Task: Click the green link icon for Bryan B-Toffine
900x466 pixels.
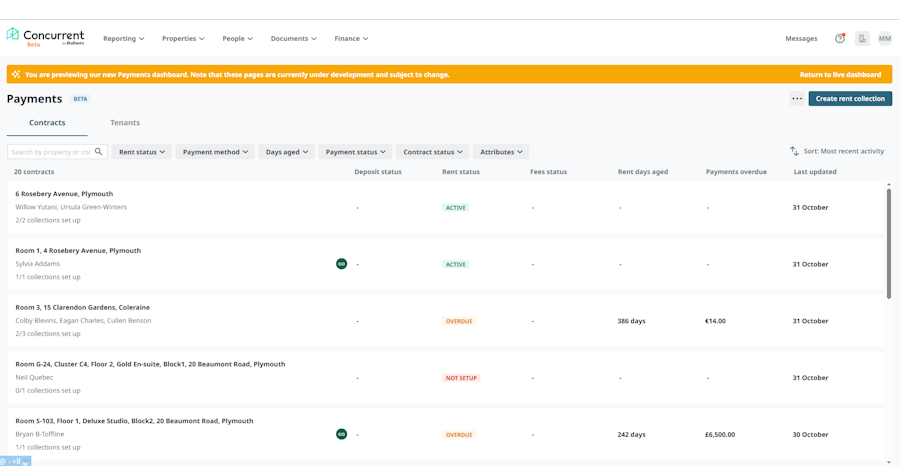Action: pyautogui.click(x=341, y=435)
